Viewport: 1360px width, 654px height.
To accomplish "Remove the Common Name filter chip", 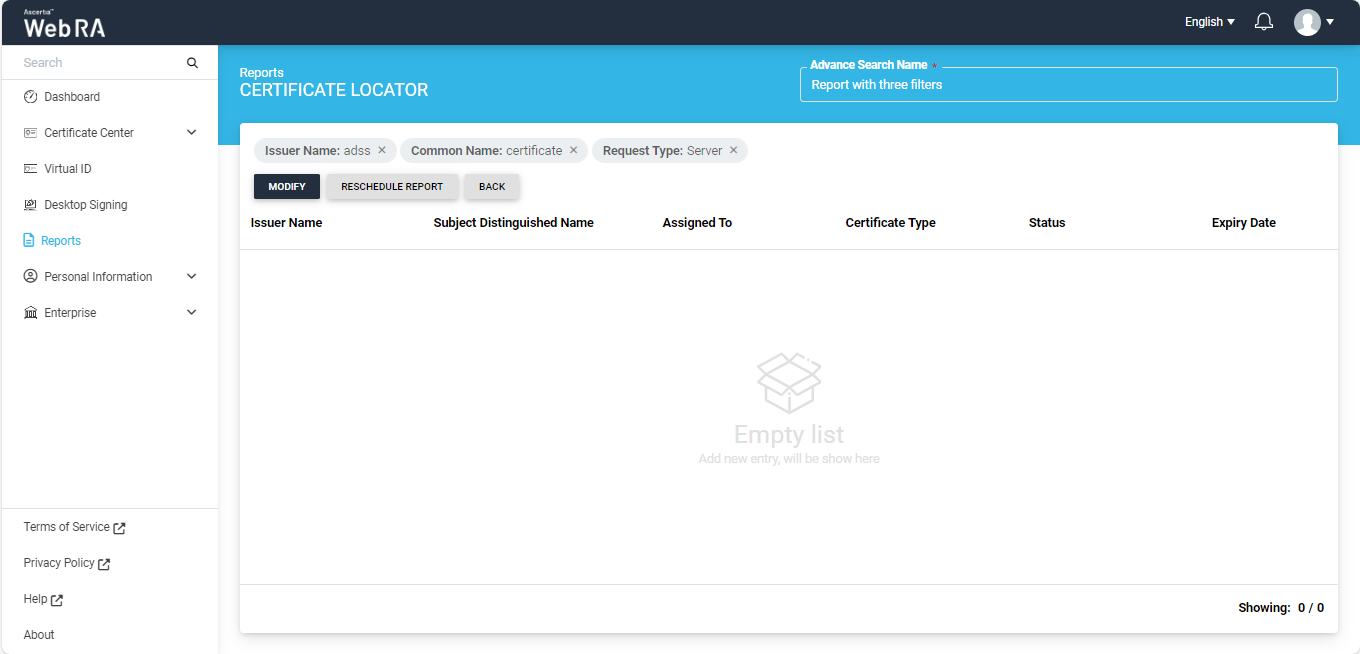I will 574,151.
